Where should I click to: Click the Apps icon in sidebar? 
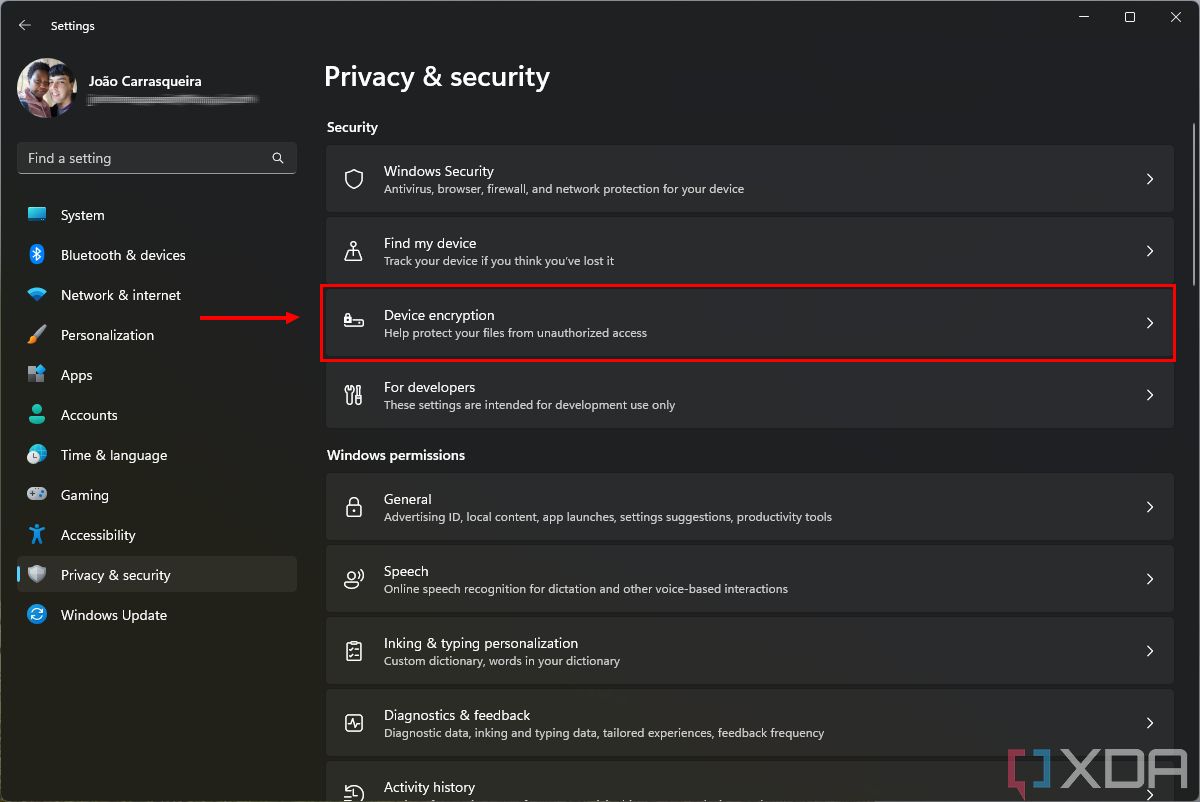[x=37, y=375]
